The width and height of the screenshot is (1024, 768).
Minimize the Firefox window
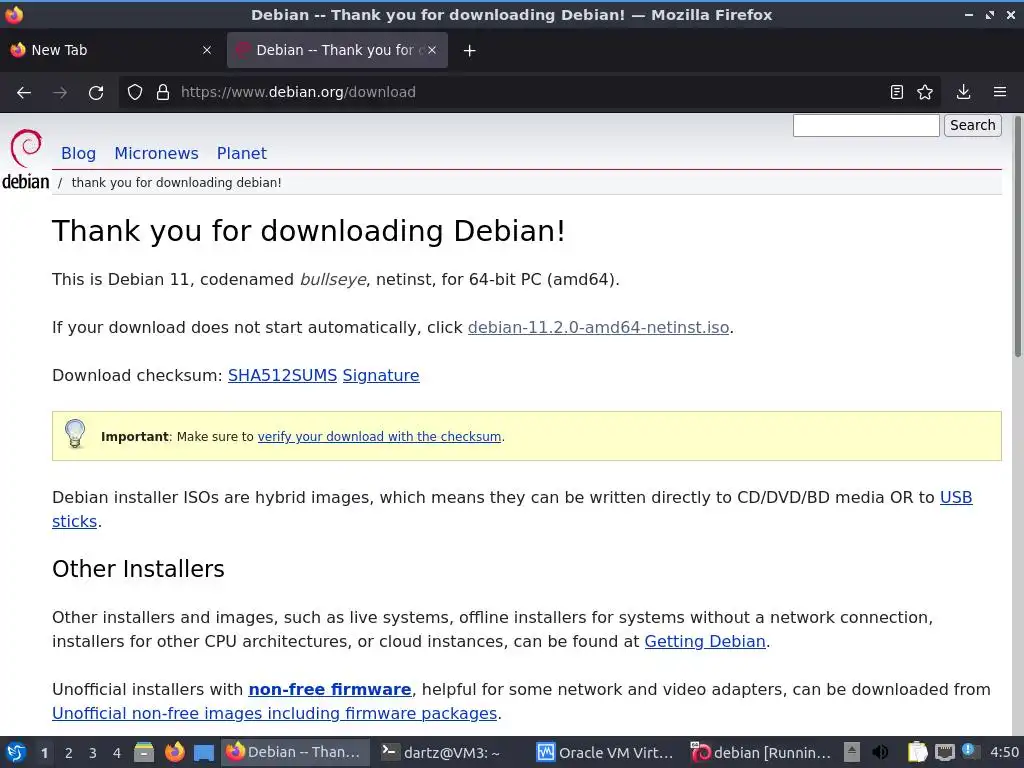[968, 14]
